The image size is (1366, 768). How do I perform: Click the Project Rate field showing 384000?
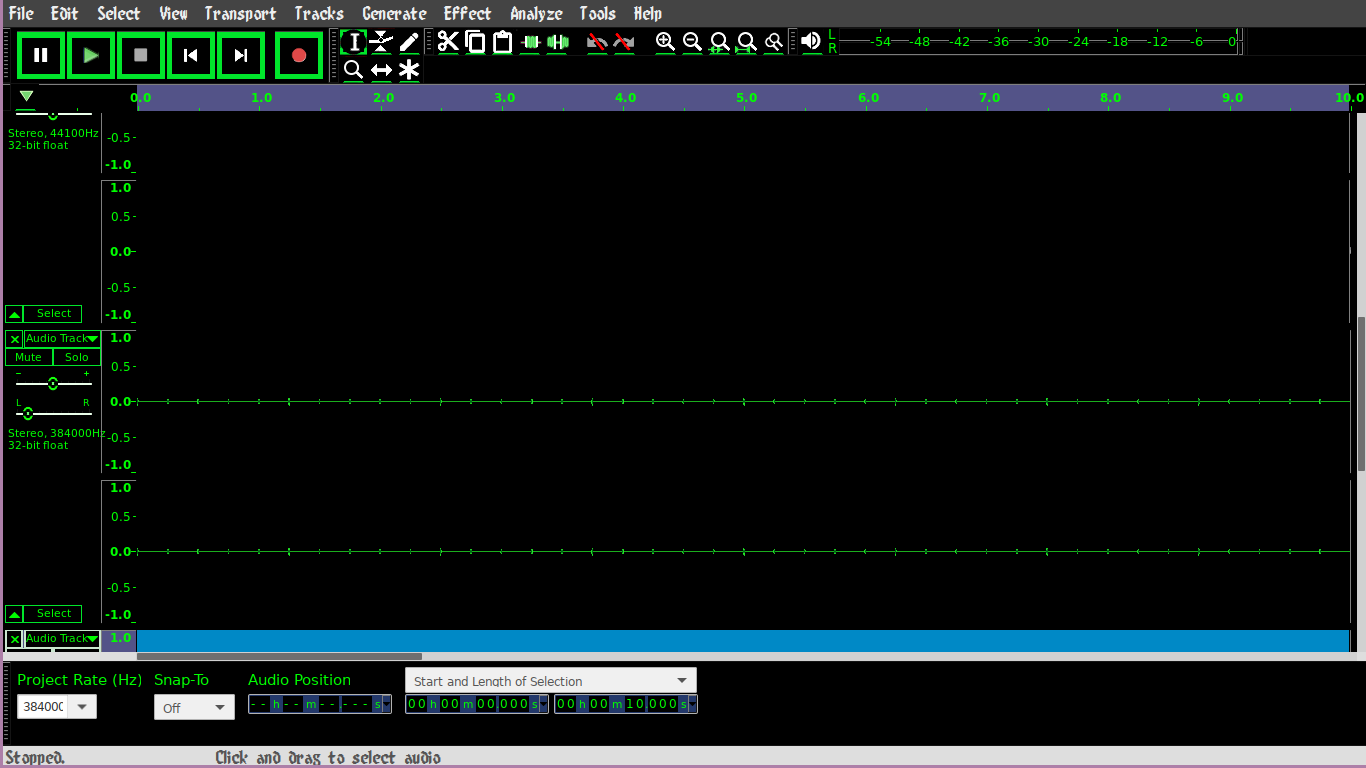(43, 706)
